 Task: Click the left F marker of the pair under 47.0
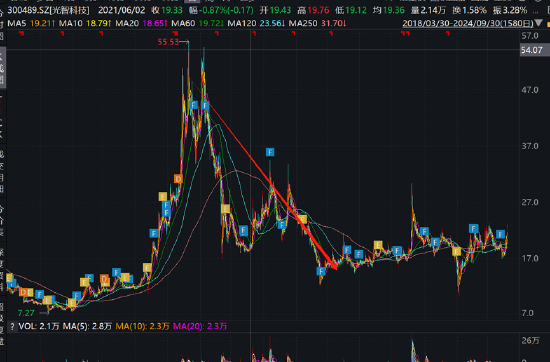tap(194, 105)
